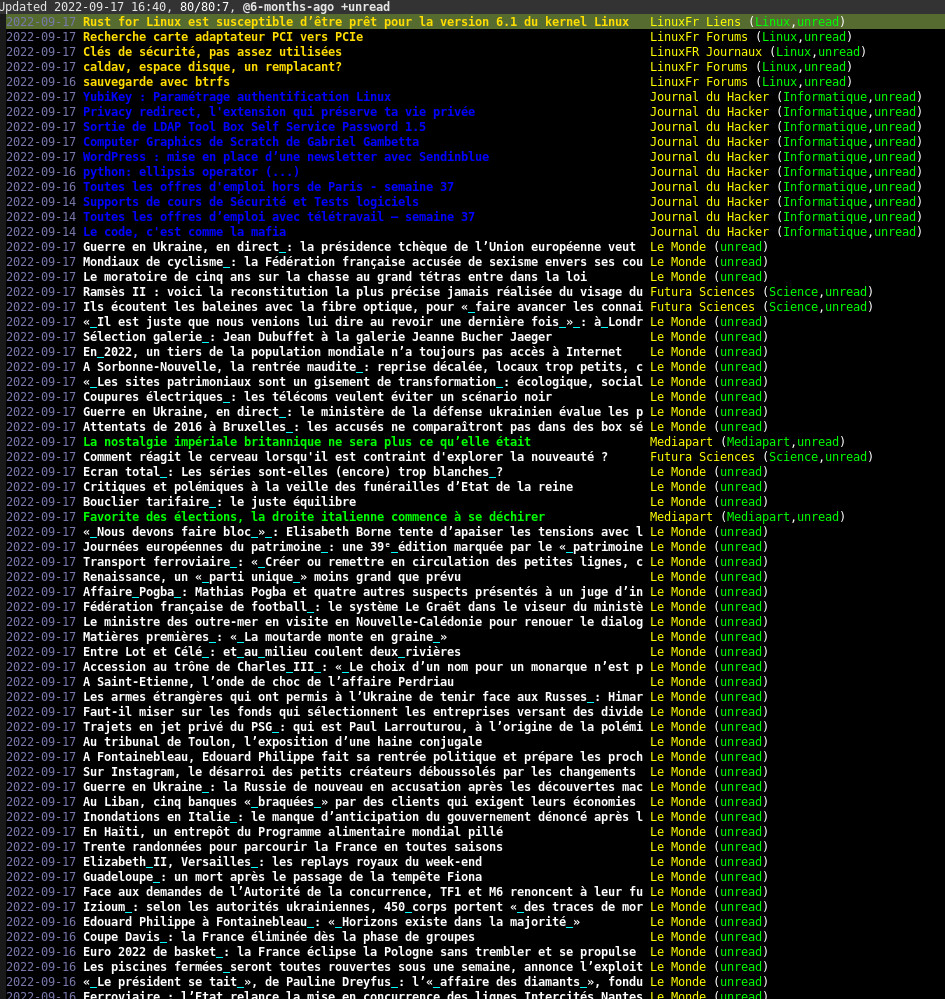Select "Recherche carte adaptateur PCI vers PCIe"
Image resolution: width=945 pixels, height=999 pixels.
(223, 37)
